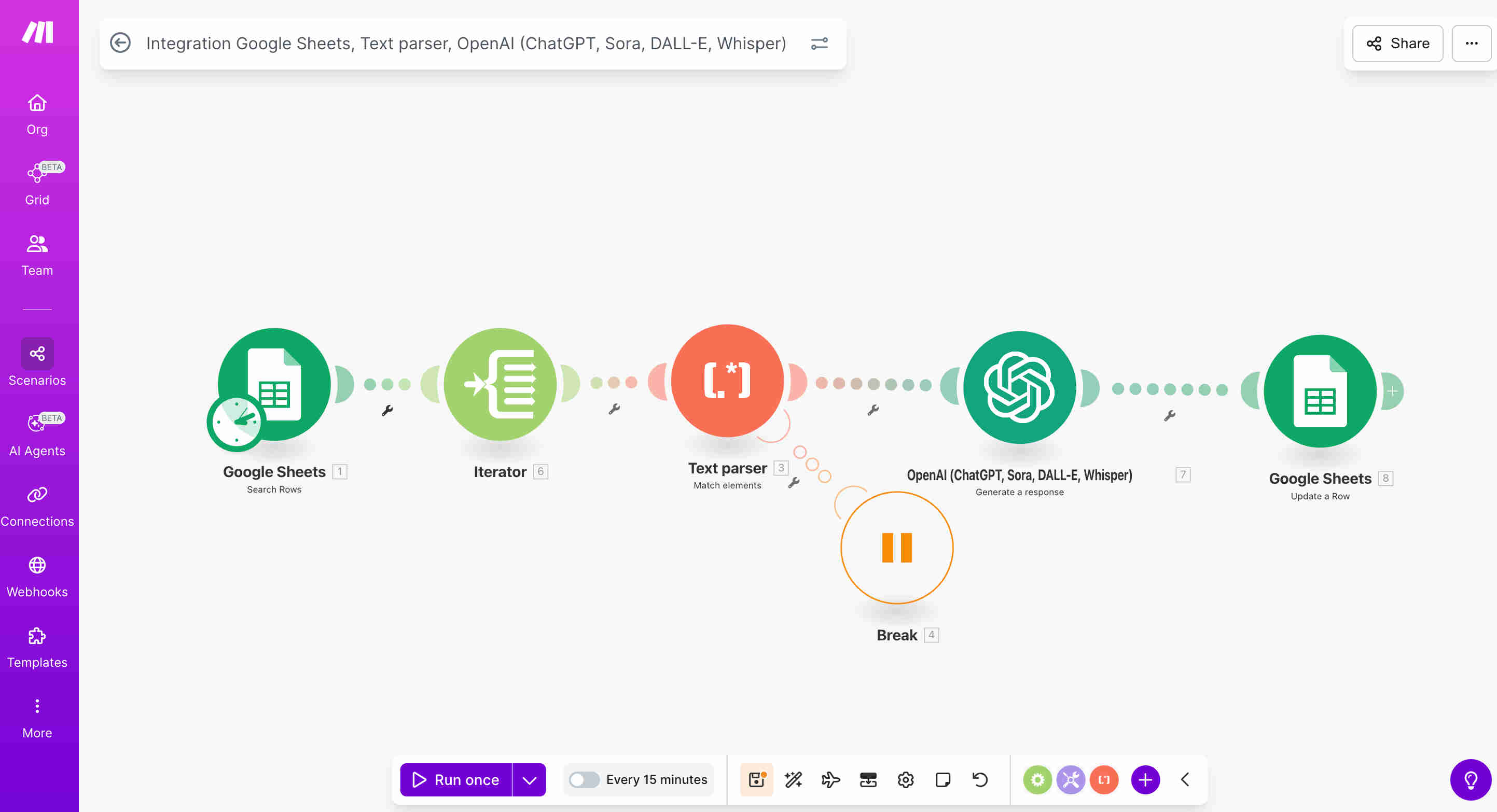The width and height of the screenshot is (1497, 812).
Task: Open Webhooks in sidebar
Action: pos(37,577)
